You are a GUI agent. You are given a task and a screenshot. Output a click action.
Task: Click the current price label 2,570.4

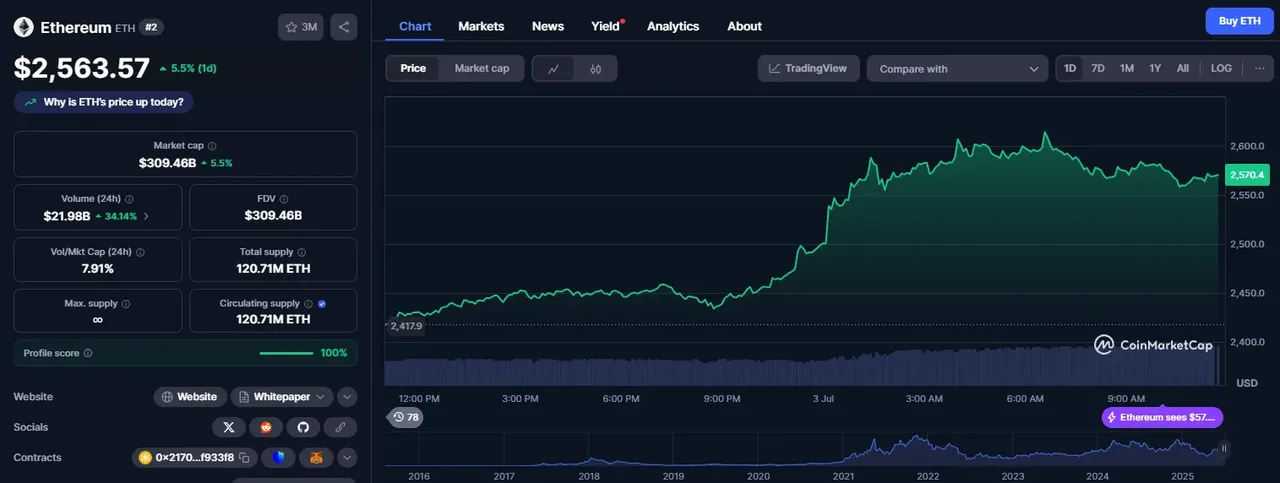point(1246,175)
